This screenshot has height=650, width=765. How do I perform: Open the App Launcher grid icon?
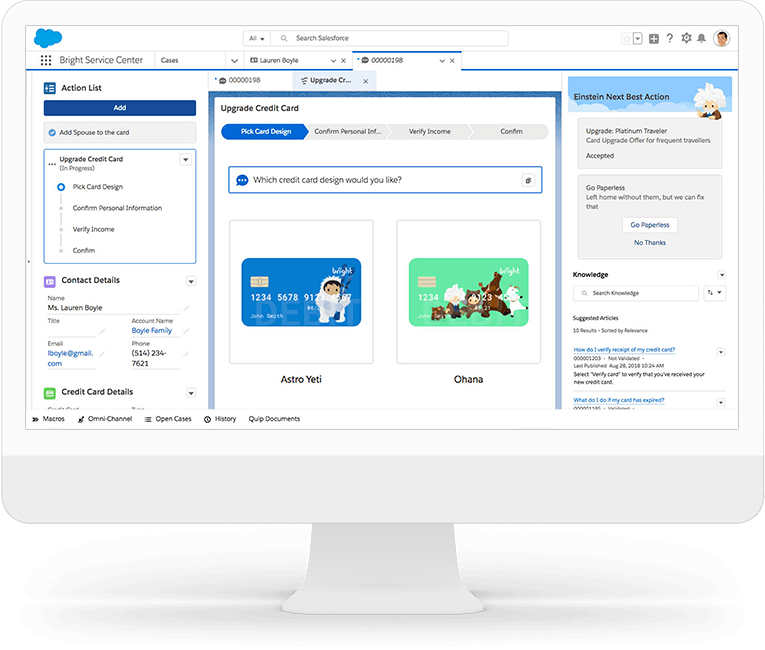46,60
